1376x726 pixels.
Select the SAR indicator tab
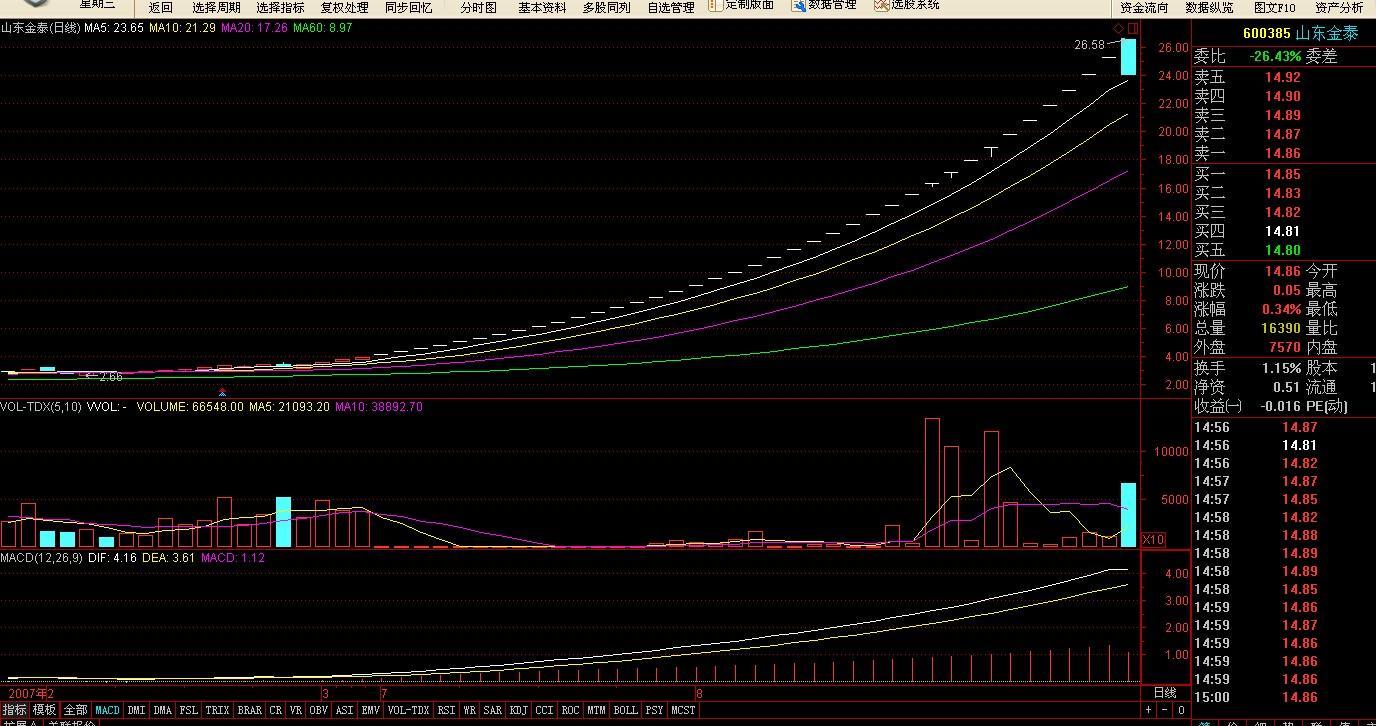coord(492,710)
